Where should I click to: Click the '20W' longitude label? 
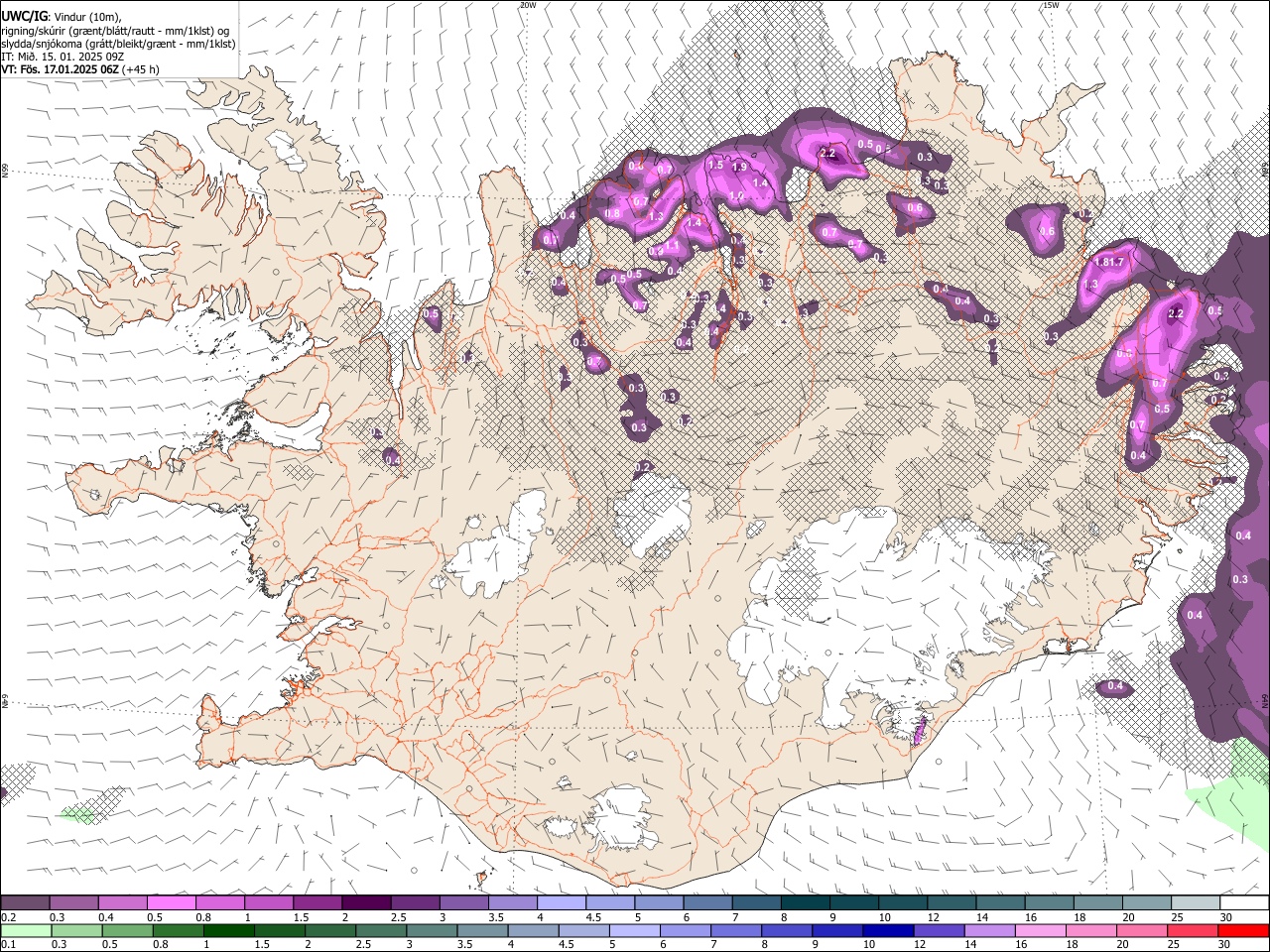click(528, 5)
